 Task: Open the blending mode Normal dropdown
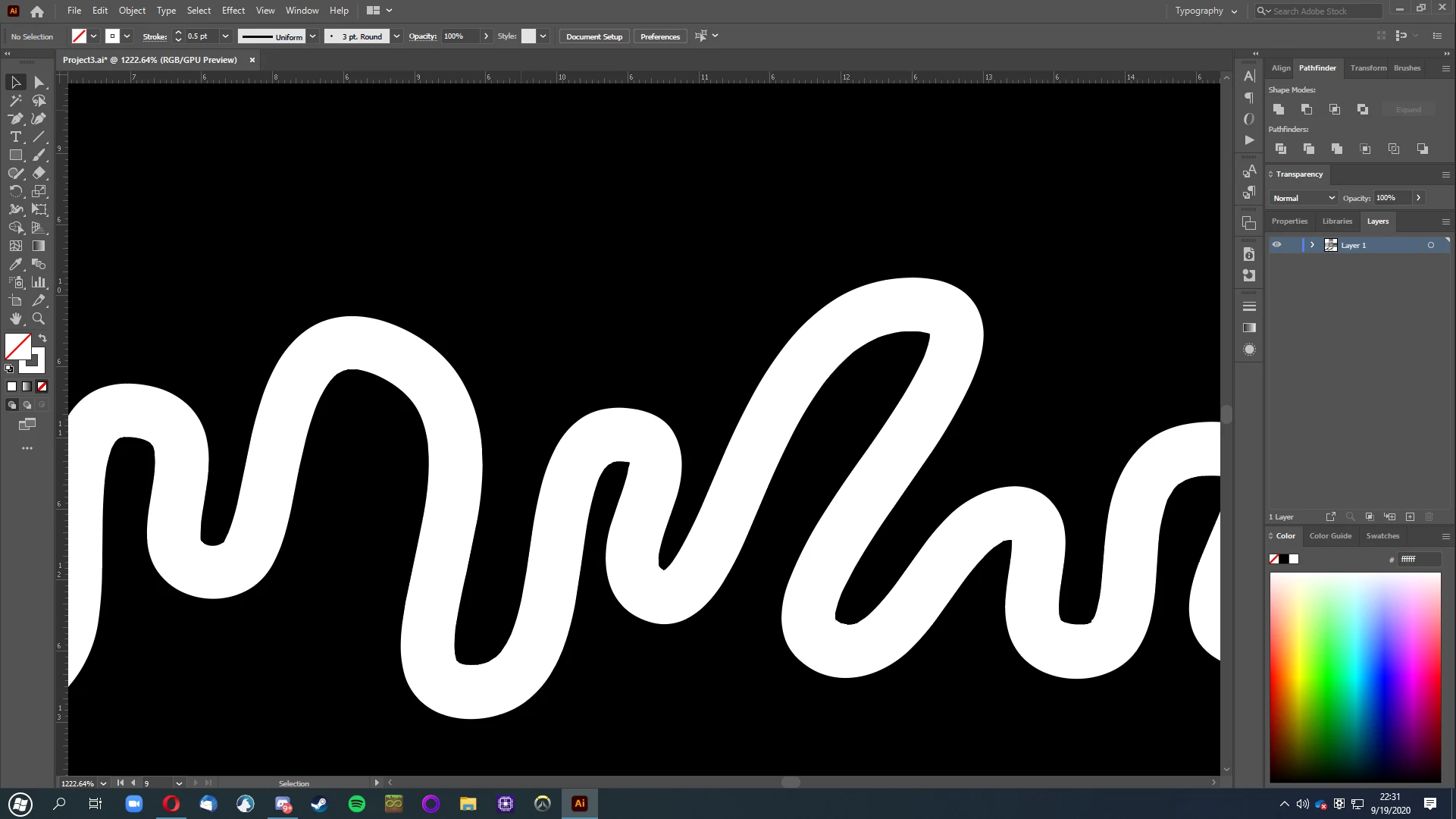(x=1304, y=198)
